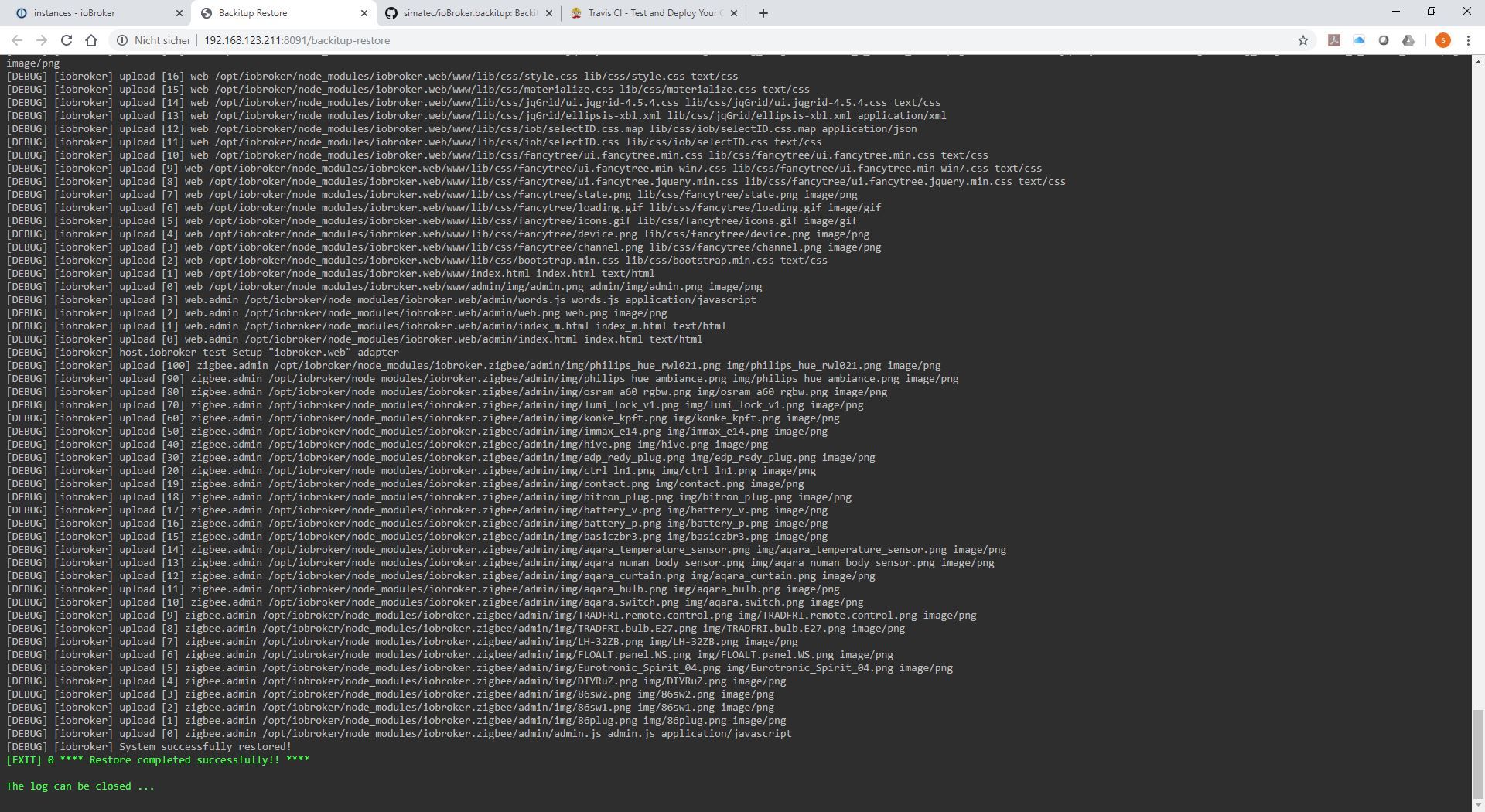Open the cloud upload extension icon
Viewport: 1485px width, 812px height.
1408,40
